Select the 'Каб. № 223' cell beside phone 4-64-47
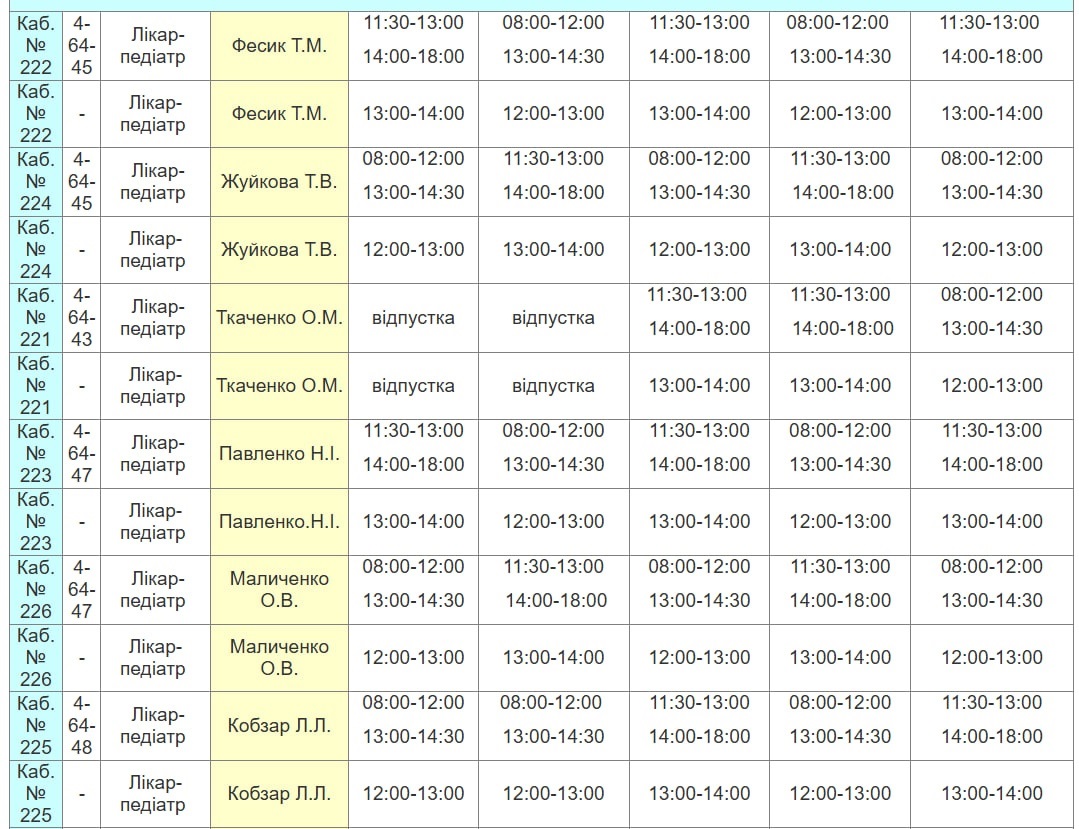The width and height of the screenshot is (1079, 829). pos(37,453)
